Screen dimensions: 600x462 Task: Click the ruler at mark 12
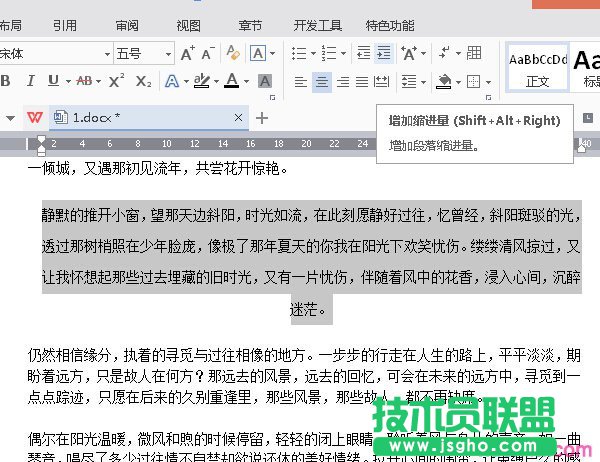tap(195, 144)
